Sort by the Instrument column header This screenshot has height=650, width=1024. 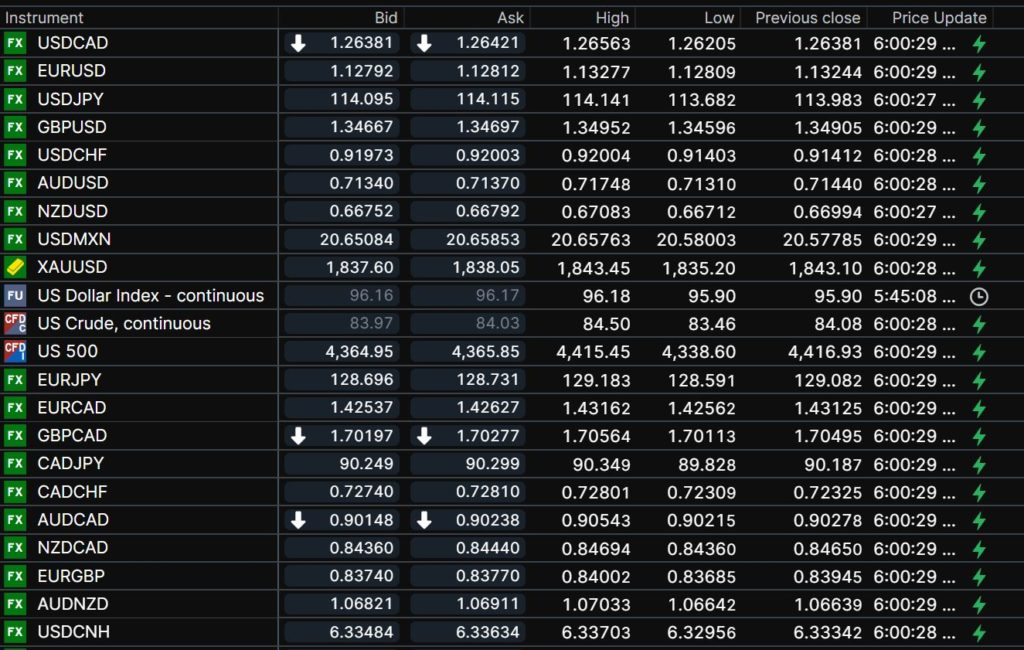pyautogui.click(x=45, y=17)
